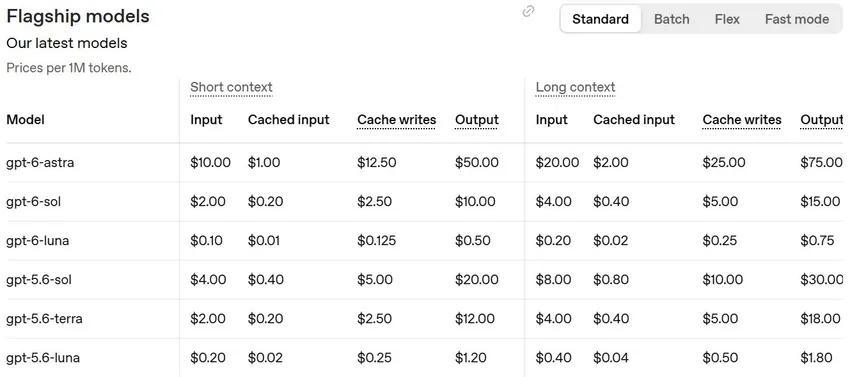
Task: Select the gpt-6-sol model name
Action: click(x=34, y=202)
